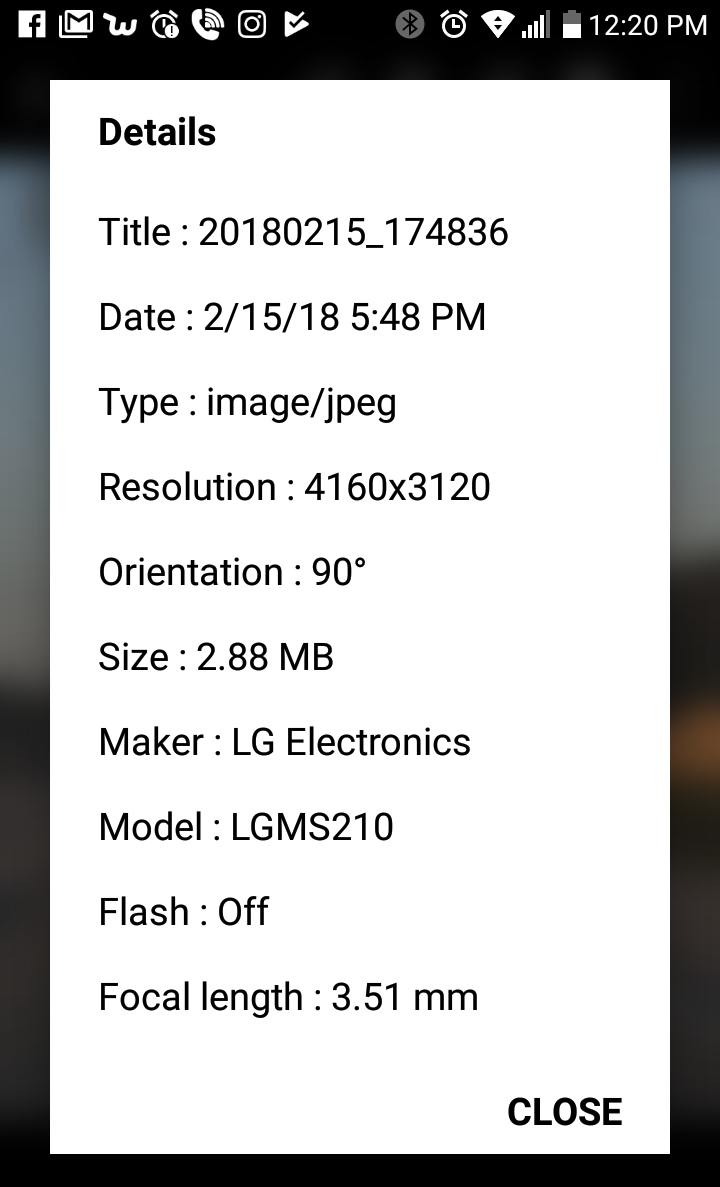Tap the Wish app notification icon
Screen dimensions: 720x1187
120,24
